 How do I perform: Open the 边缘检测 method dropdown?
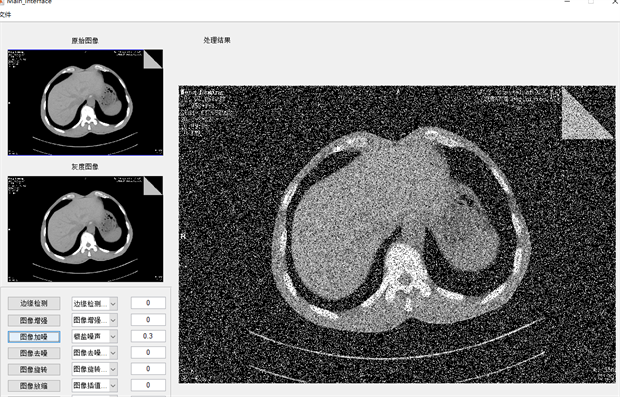[x=95, y=304]
